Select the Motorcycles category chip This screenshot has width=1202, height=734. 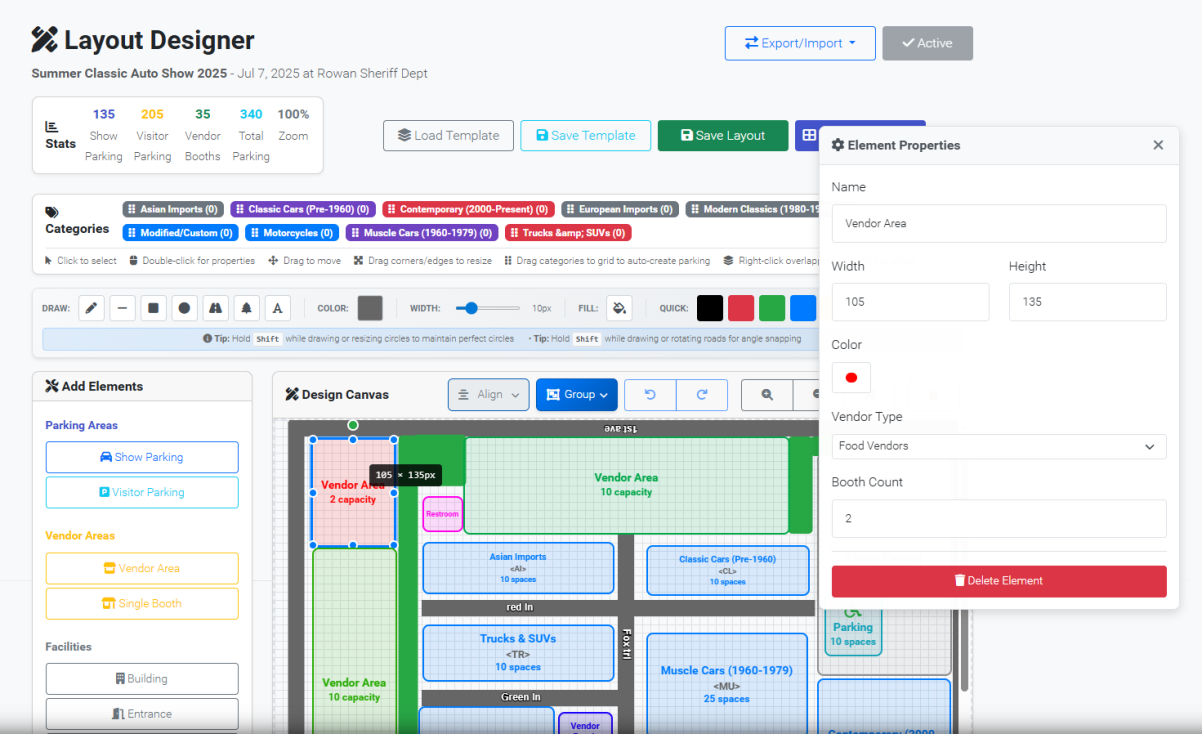(x=291, y=232)
